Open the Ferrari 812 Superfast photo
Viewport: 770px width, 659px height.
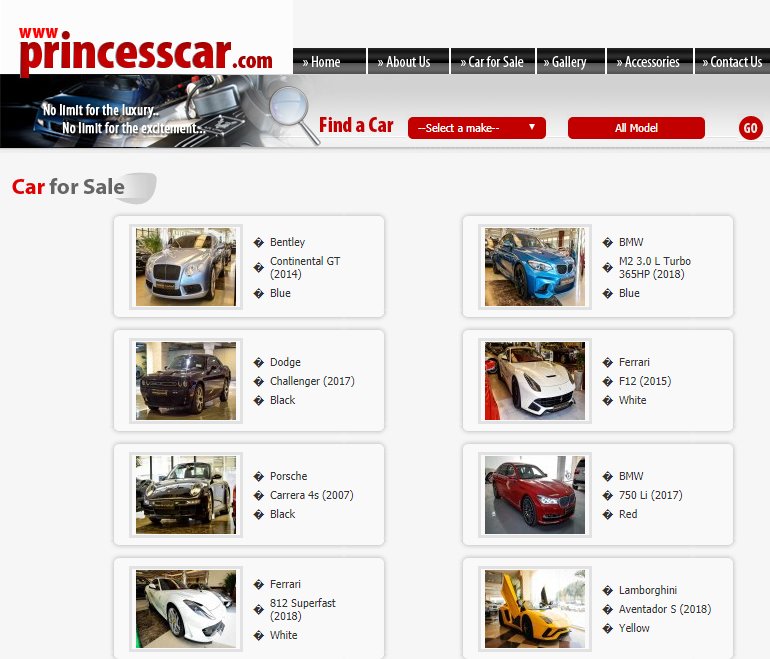(x=186, y=609)
